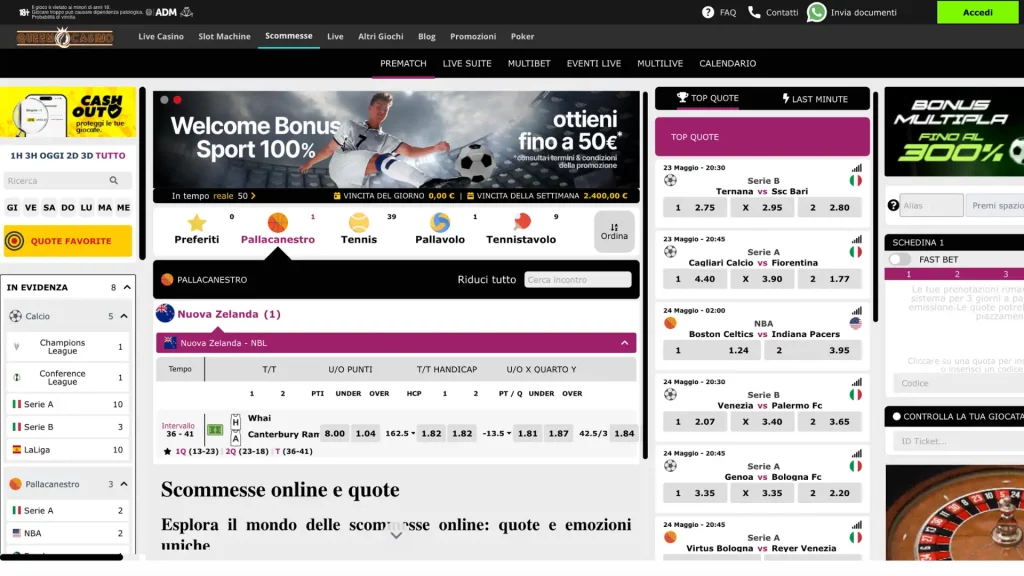
Task: Click the search magnifier icon
Action: (114, 180)
